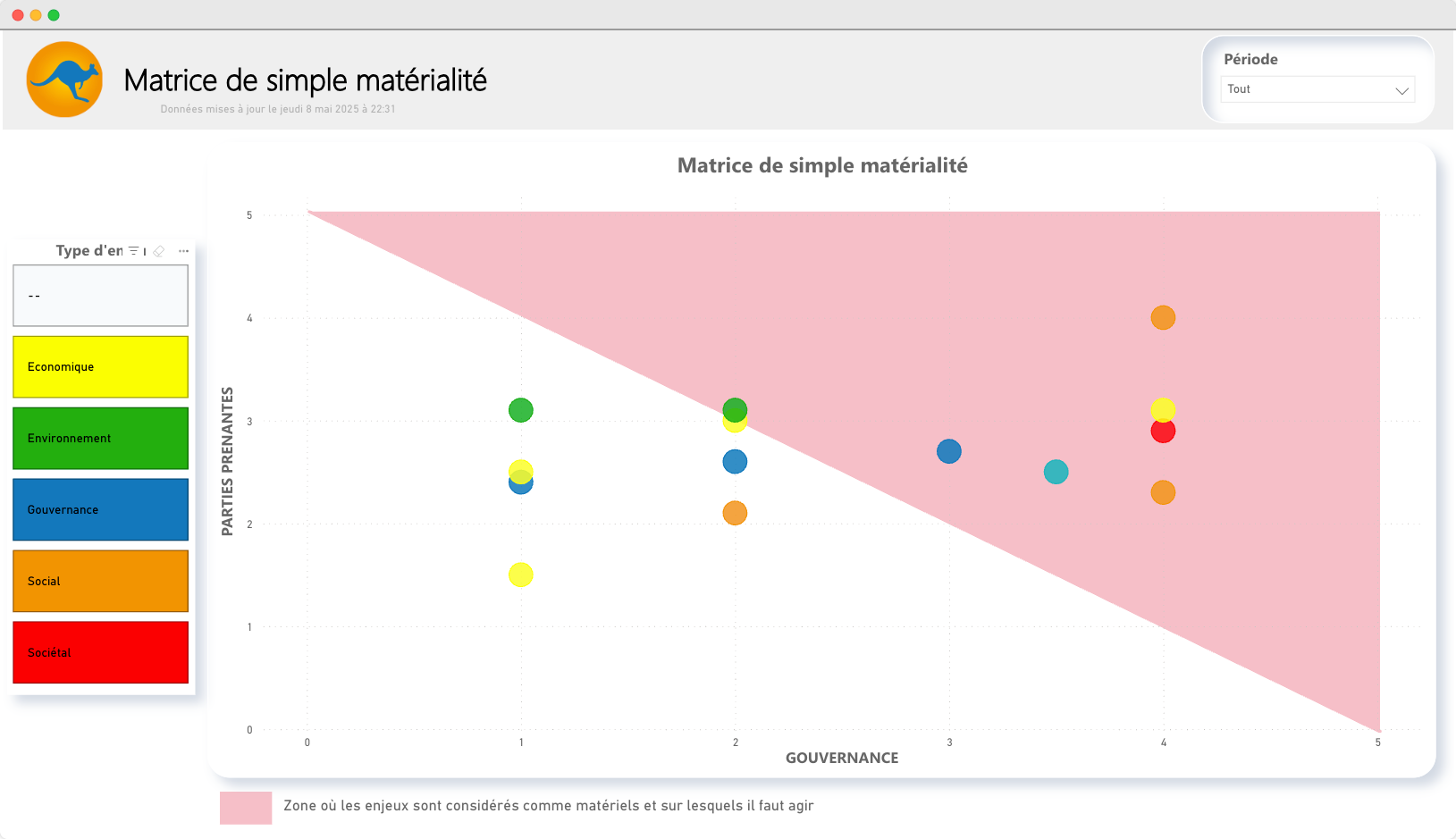Select the lowest yellow data point

tap(521, 575)
